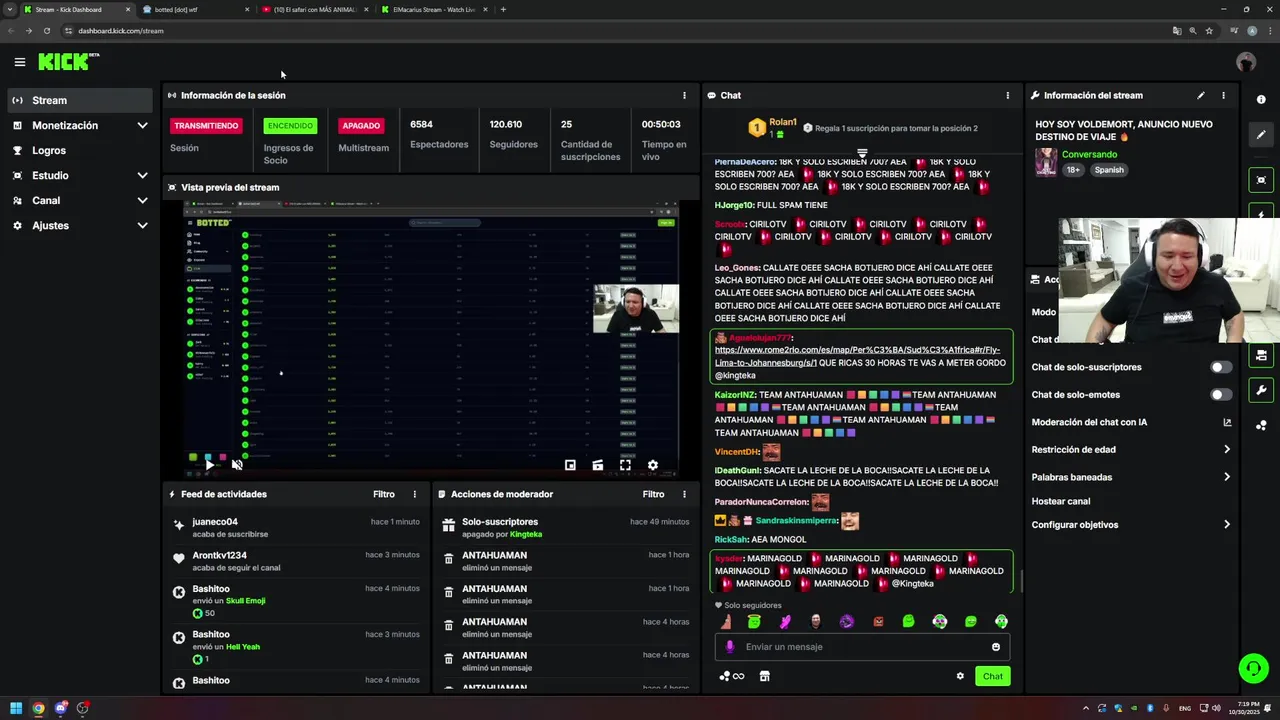Click the ENCENDIDO partner income badge
Image resolution: width=1280 pixels, height=720 pixels.
coord(290,125)
